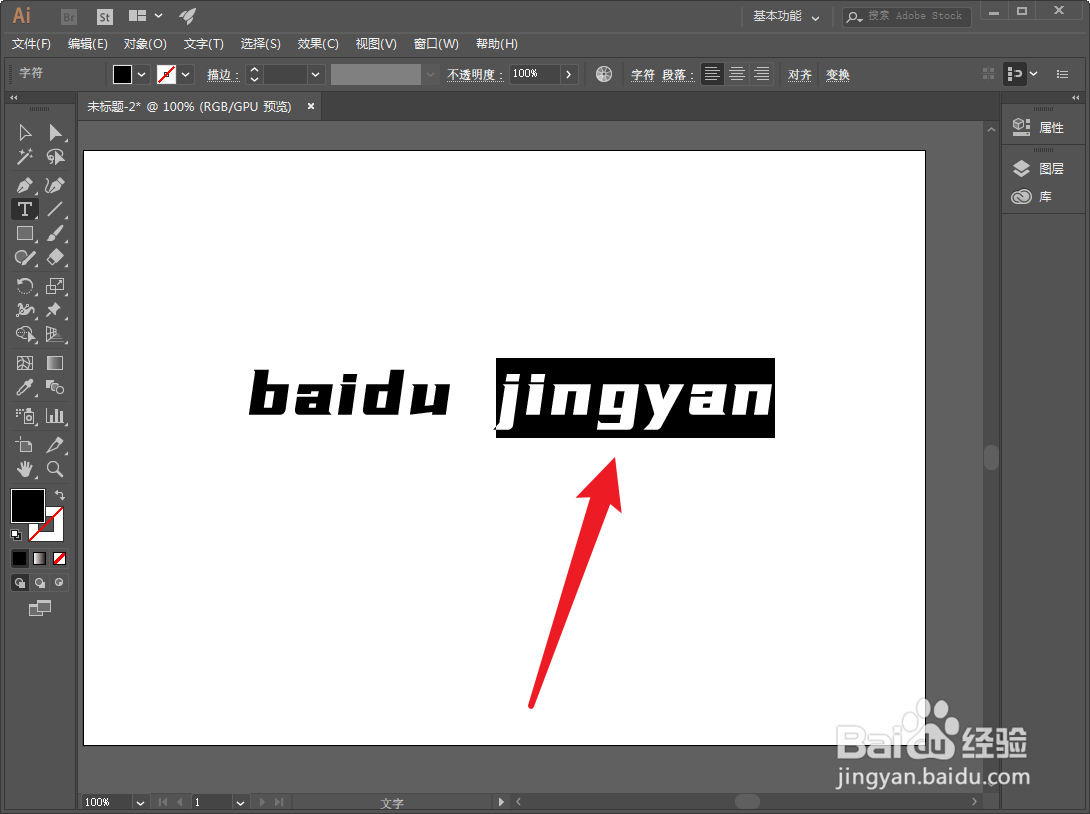This screenshot has height=814, width=1090.
Task: Select the Pen tool
Action: 25,185
